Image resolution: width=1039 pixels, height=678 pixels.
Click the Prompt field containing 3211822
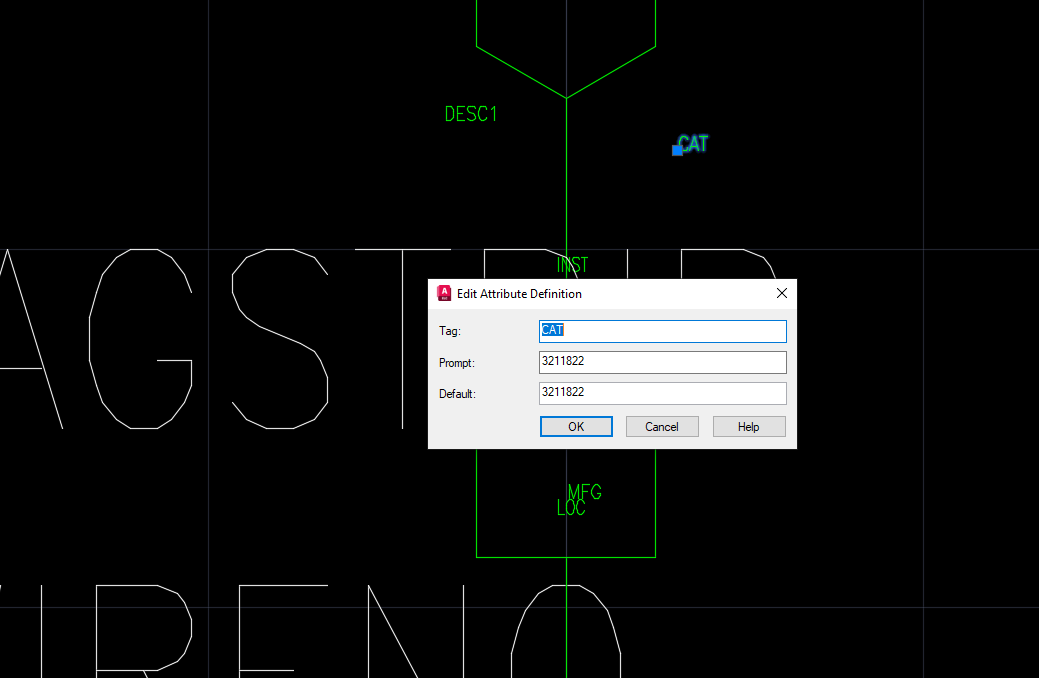(x=662, y=362)
